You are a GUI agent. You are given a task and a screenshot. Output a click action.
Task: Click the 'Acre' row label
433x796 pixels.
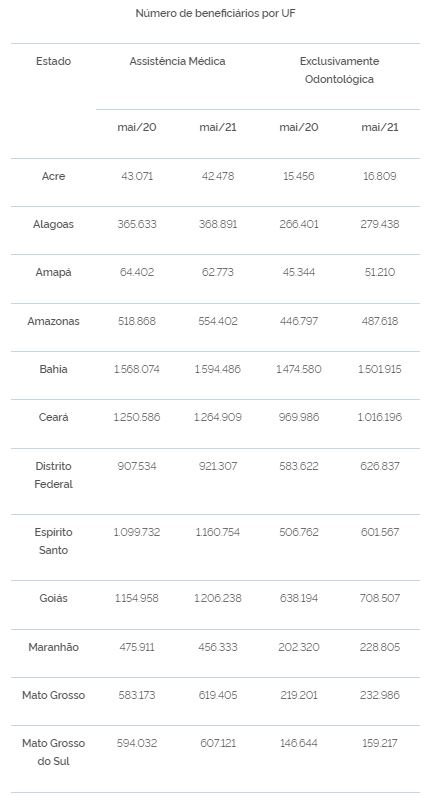53,177
